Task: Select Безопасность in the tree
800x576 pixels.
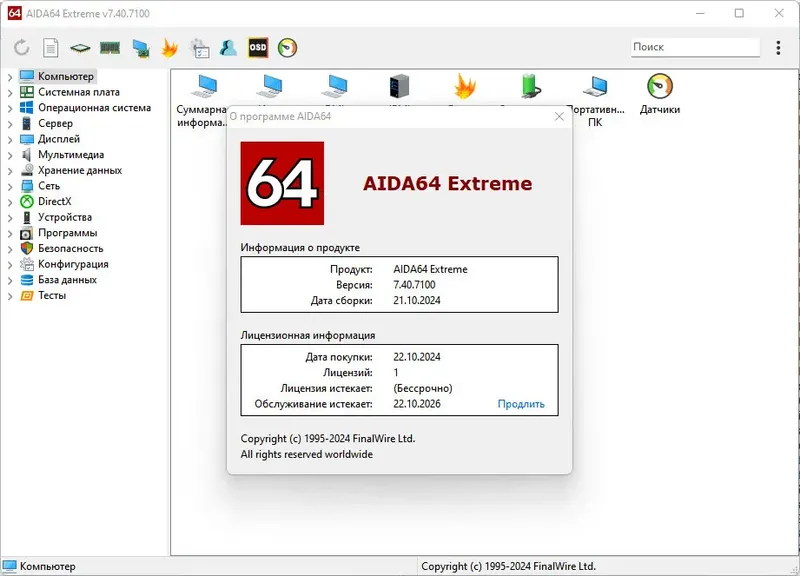Action: pos(70,248)
